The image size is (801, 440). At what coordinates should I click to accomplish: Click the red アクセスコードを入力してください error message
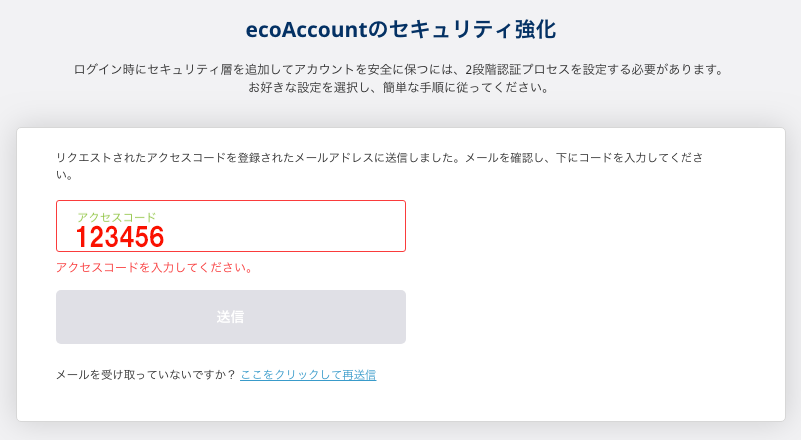click(154, 268)
